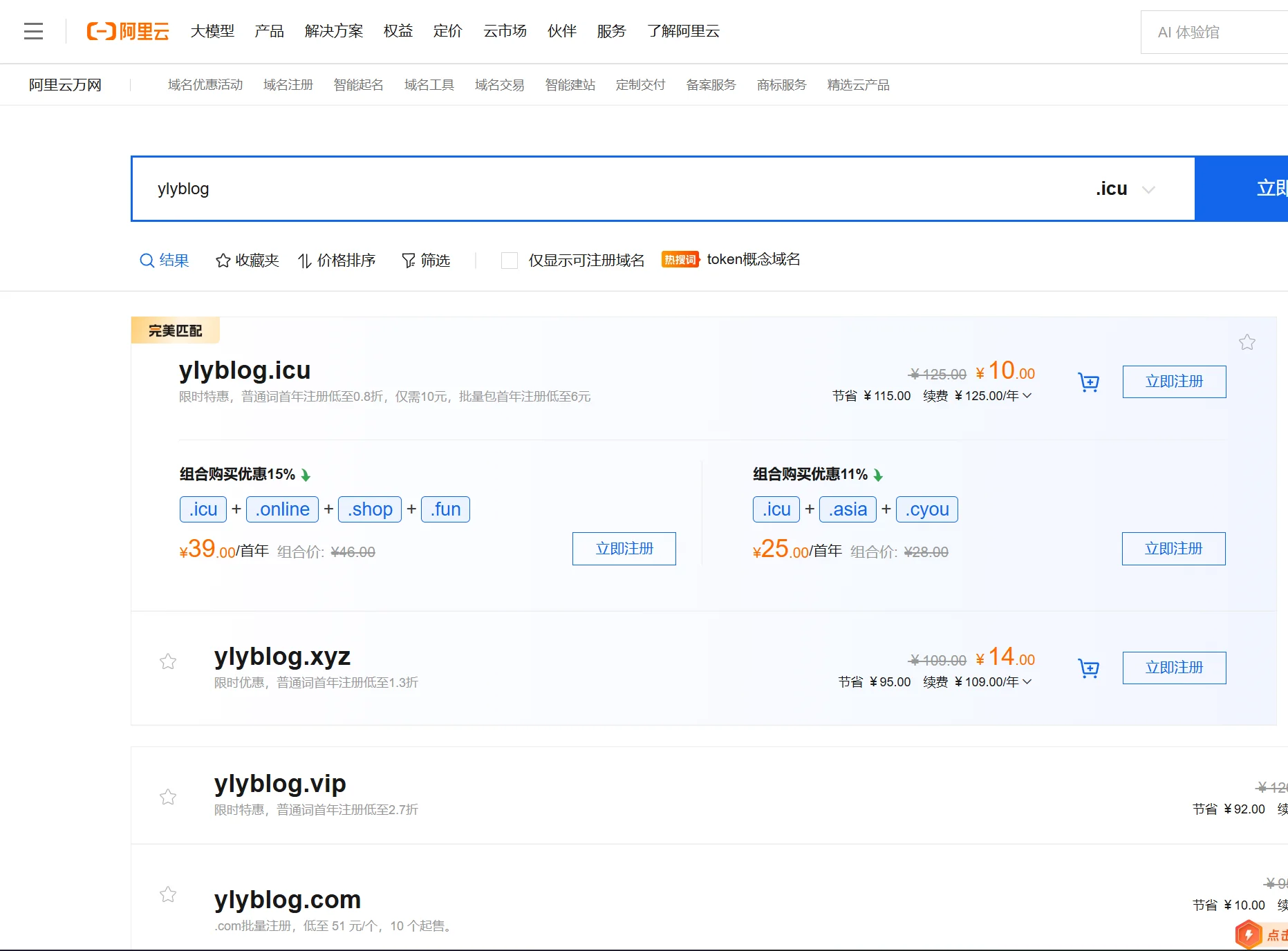Click the blue search button
Viewport: 1288px width, 951px height.
(x=1241, y=189)
